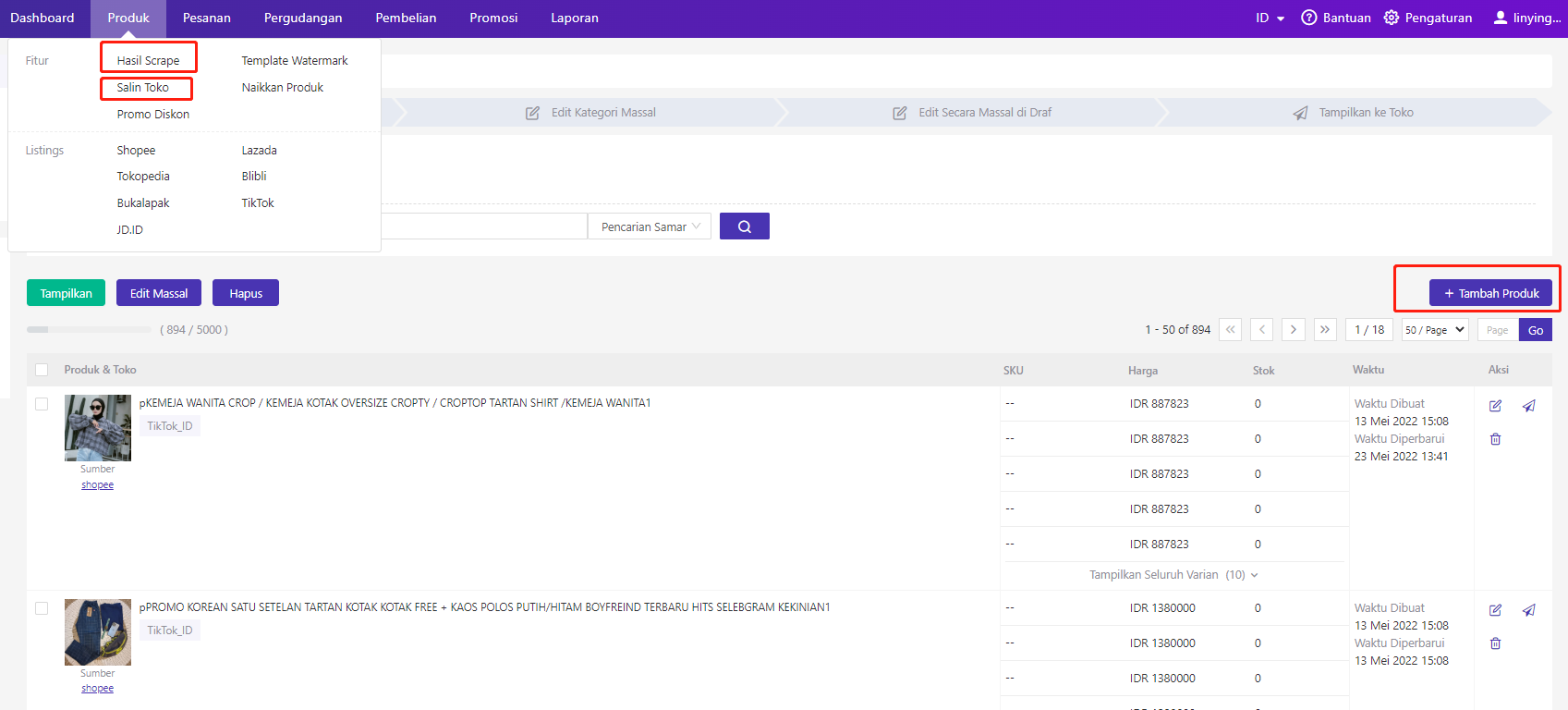
Task: Click the Page number input field
Action: pyautogui.click(x=1497, y=330)
